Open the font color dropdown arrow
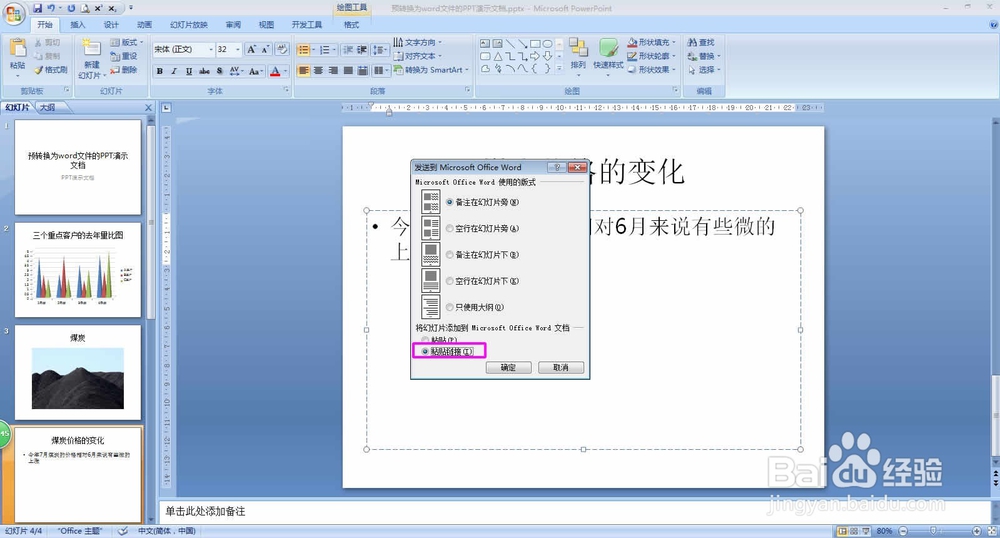Viewport: 1000px width, 538px height. tap(285, 71)
